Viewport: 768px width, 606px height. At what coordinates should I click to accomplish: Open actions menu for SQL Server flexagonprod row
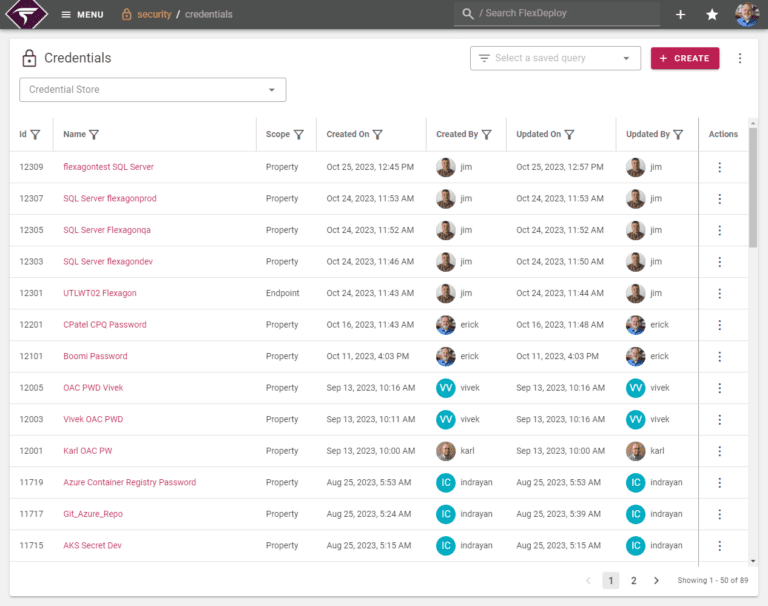pos(720,198)
